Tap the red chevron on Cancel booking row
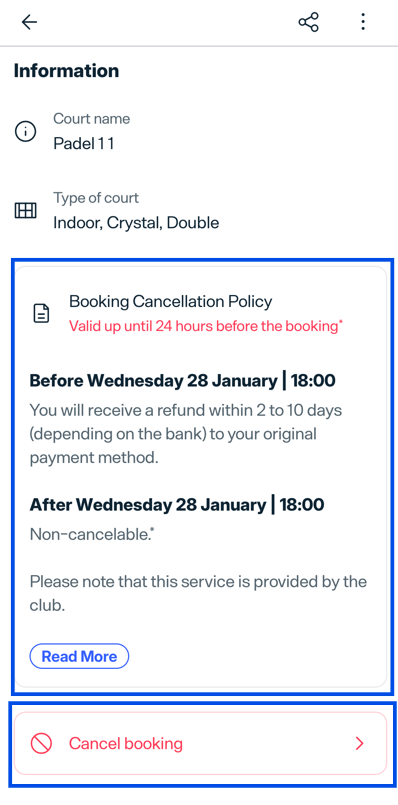Screen dimensions: 398x805 click(359, 743)
